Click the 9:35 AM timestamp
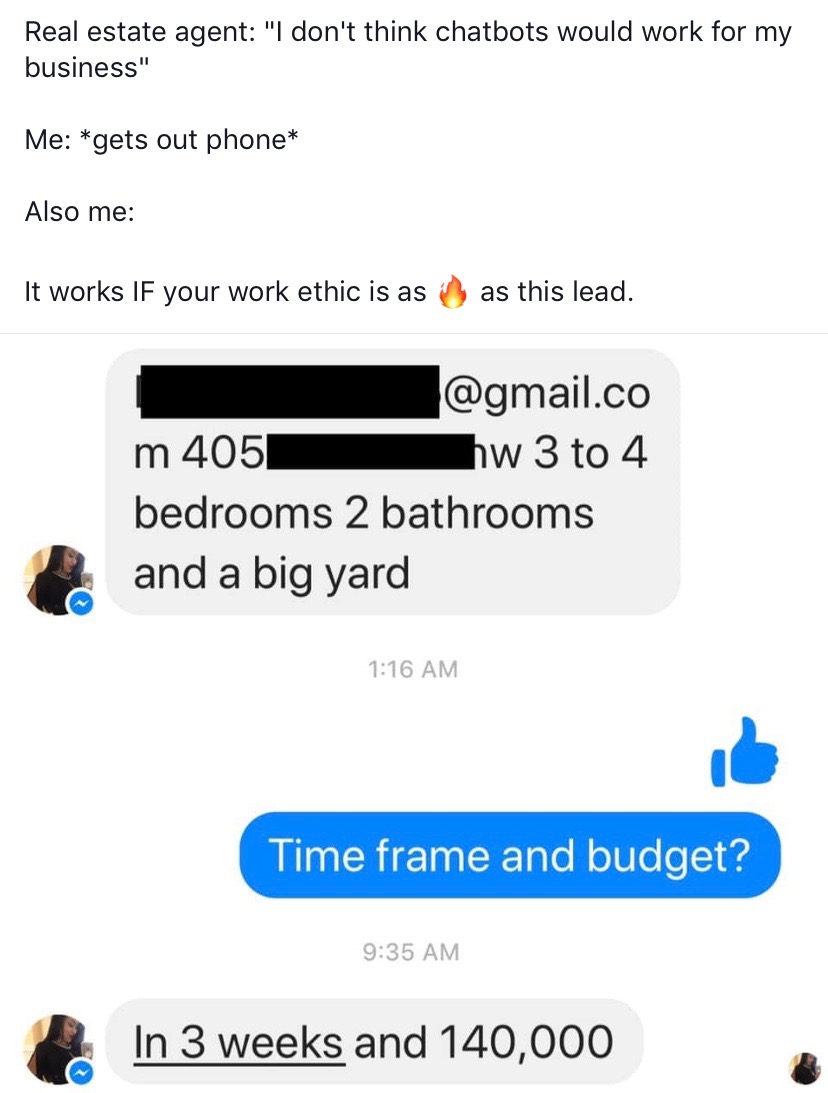Image resolution: width=828 pixels, height=1093 pixels. point(411,952)
